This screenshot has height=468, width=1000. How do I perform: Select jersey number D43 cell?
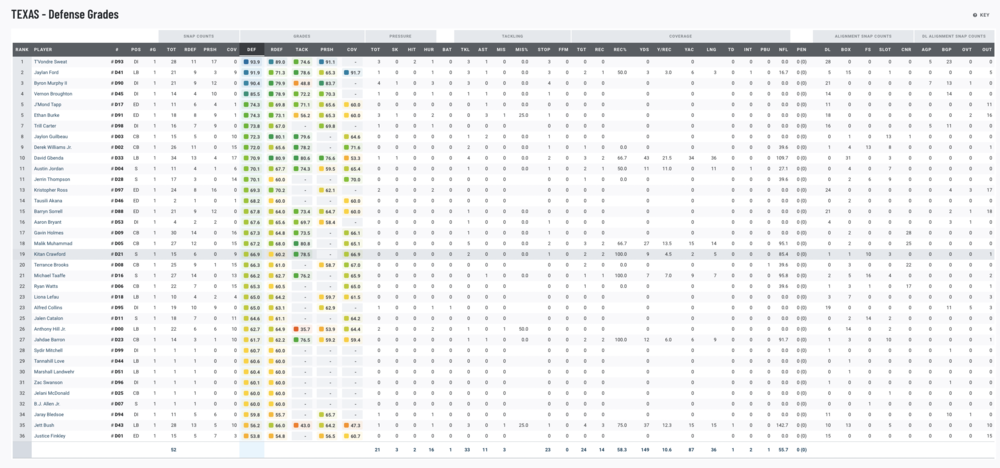pos(119,425)
